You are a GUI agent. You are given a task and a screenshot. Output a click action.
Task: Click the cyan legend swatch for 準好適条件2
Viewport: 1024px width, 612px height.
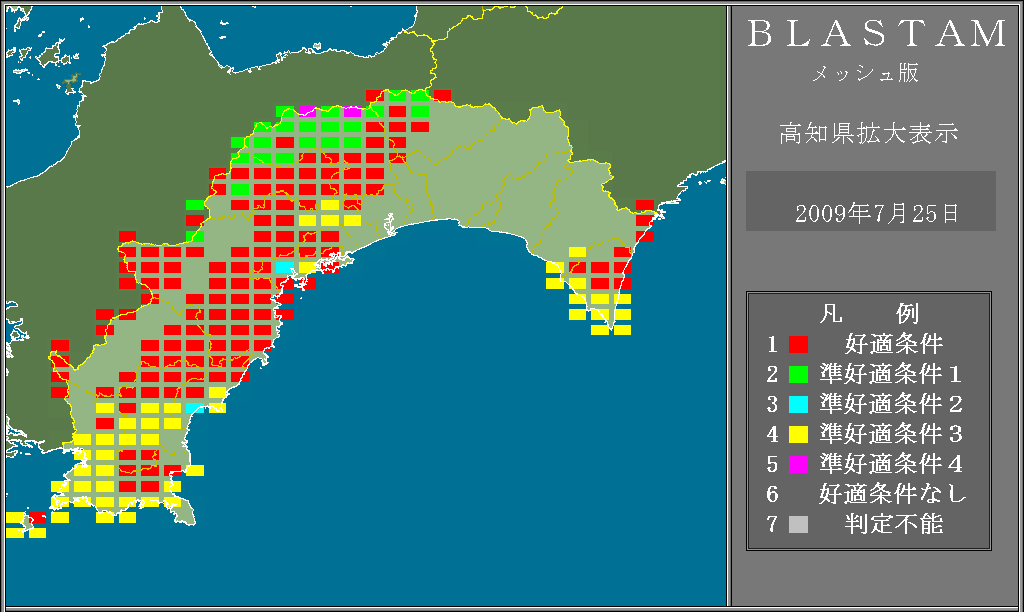[x=798, y=404]
